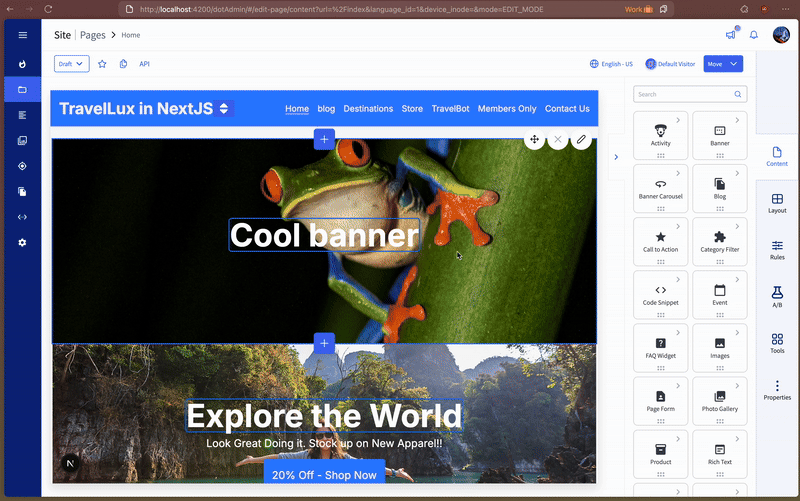Image resolution: width=800 pixels, height=501 pixels.
Task: Open the announcements megaphone icon
Action: tap(731, 35)
